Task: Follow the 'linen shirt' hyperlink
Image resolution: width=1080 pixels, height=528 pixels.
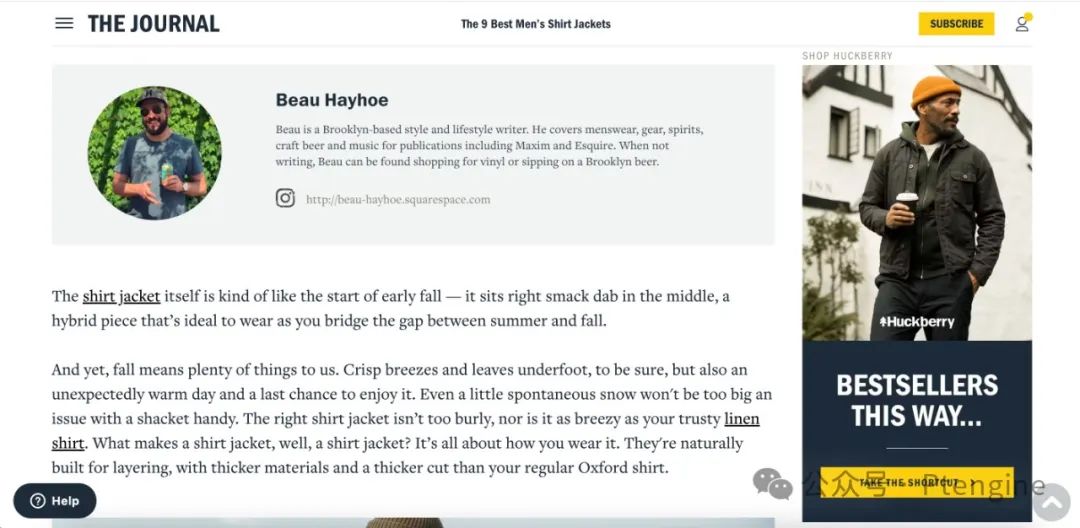Action: tap(741, 419)
